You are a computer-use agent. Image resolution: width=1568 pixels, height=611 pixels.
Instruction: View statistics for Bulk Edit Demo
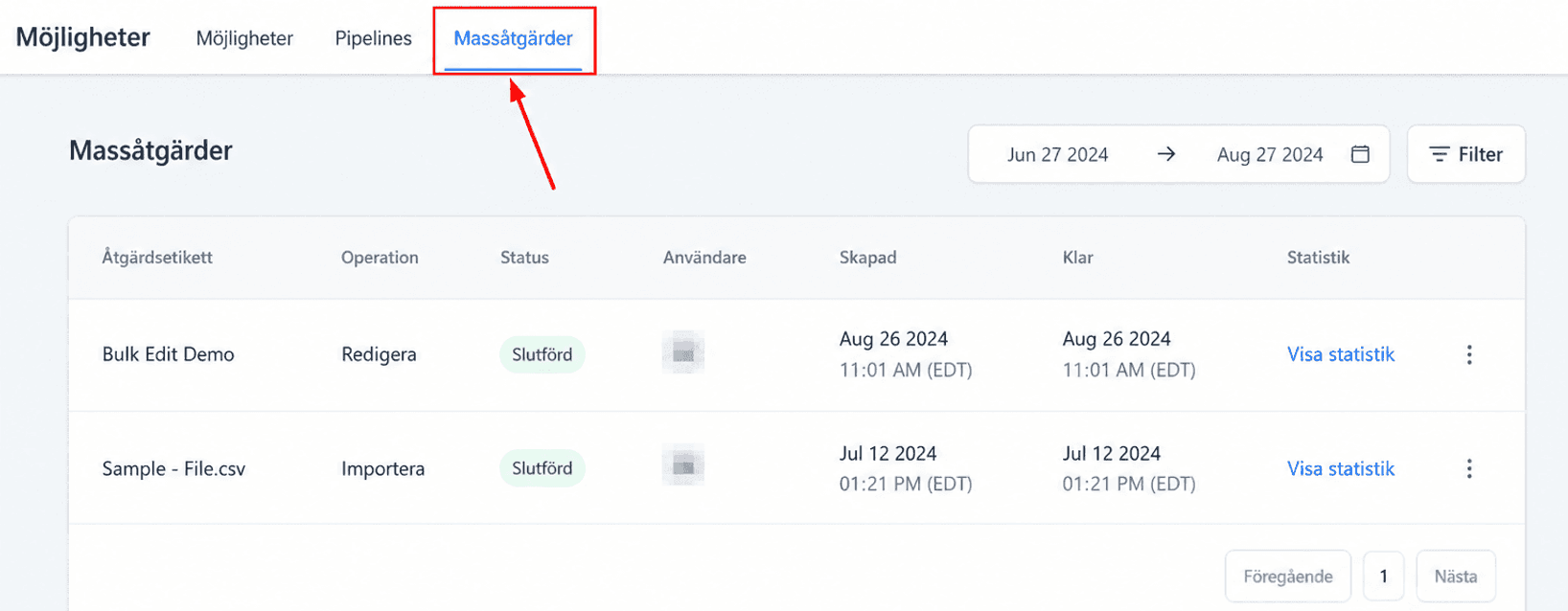(1340, 354)
